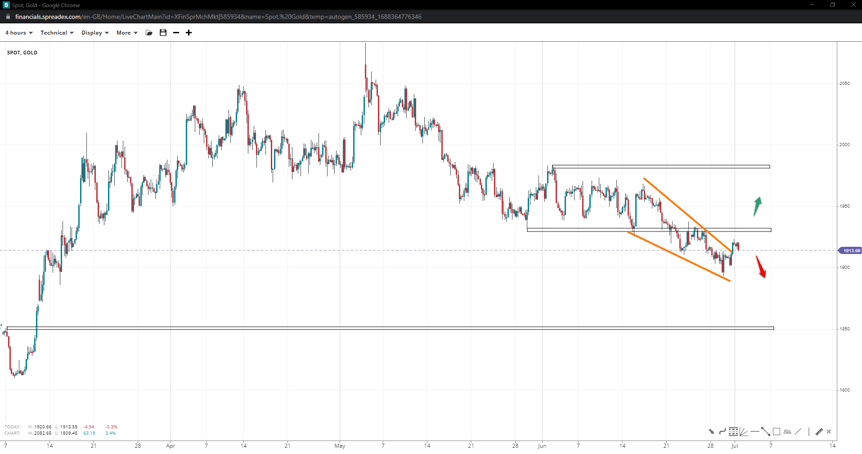The image size is (862, 454).
Task: Select the arrow drawing tool
Action: (712, 432)
